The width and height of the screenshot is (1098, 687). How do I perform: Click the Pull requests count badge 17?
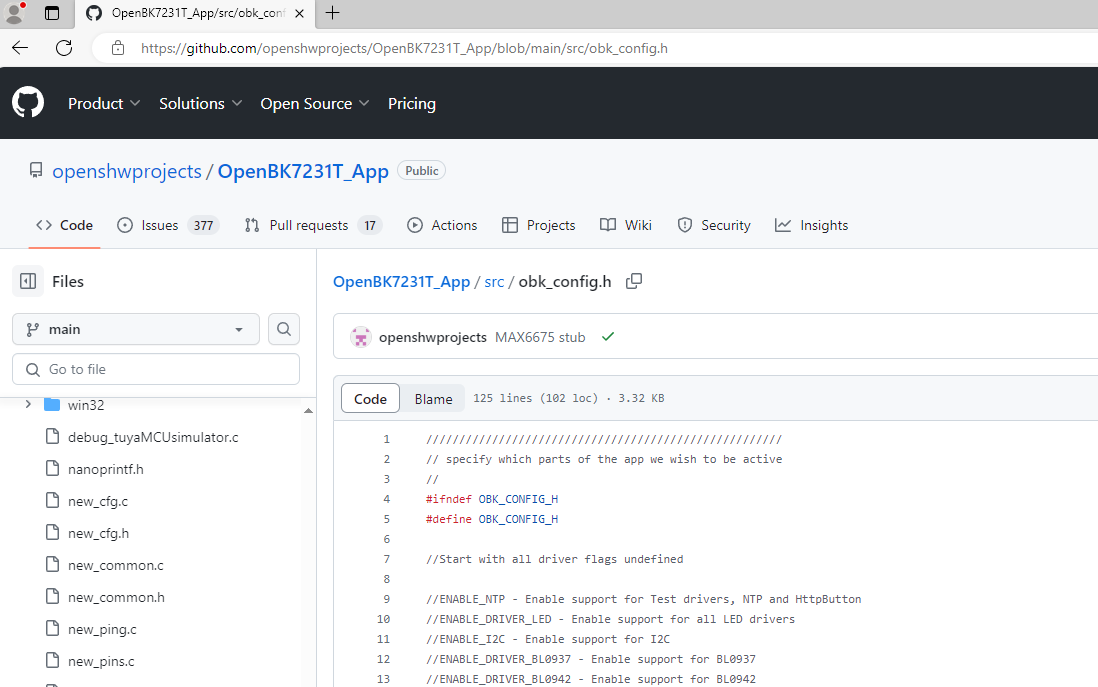(x=370, y=225)
